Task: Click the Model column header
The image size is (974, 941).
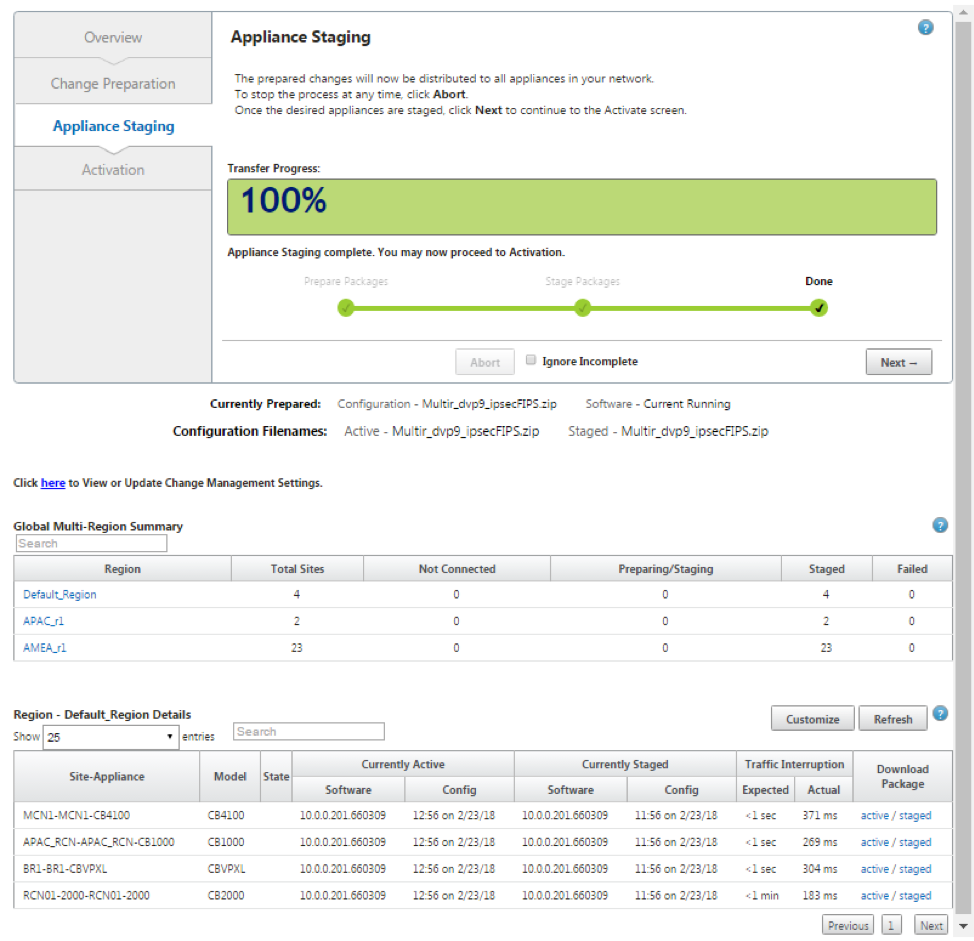Action: [x=230, y=776]
